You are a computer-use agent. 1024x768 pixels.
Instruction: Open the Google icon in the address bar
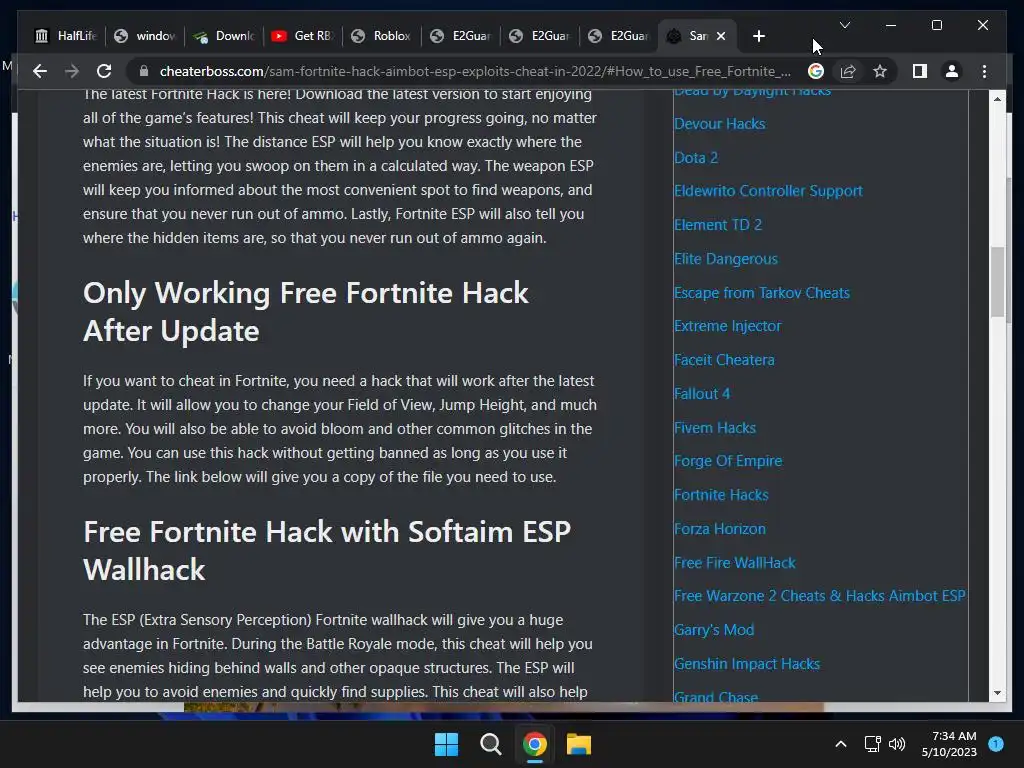816,71
